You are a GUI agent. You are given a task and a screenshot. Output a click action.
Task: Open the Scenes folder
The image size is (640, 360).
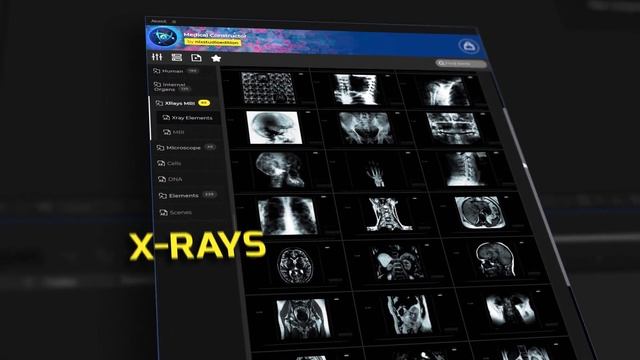tap(176, 212)
